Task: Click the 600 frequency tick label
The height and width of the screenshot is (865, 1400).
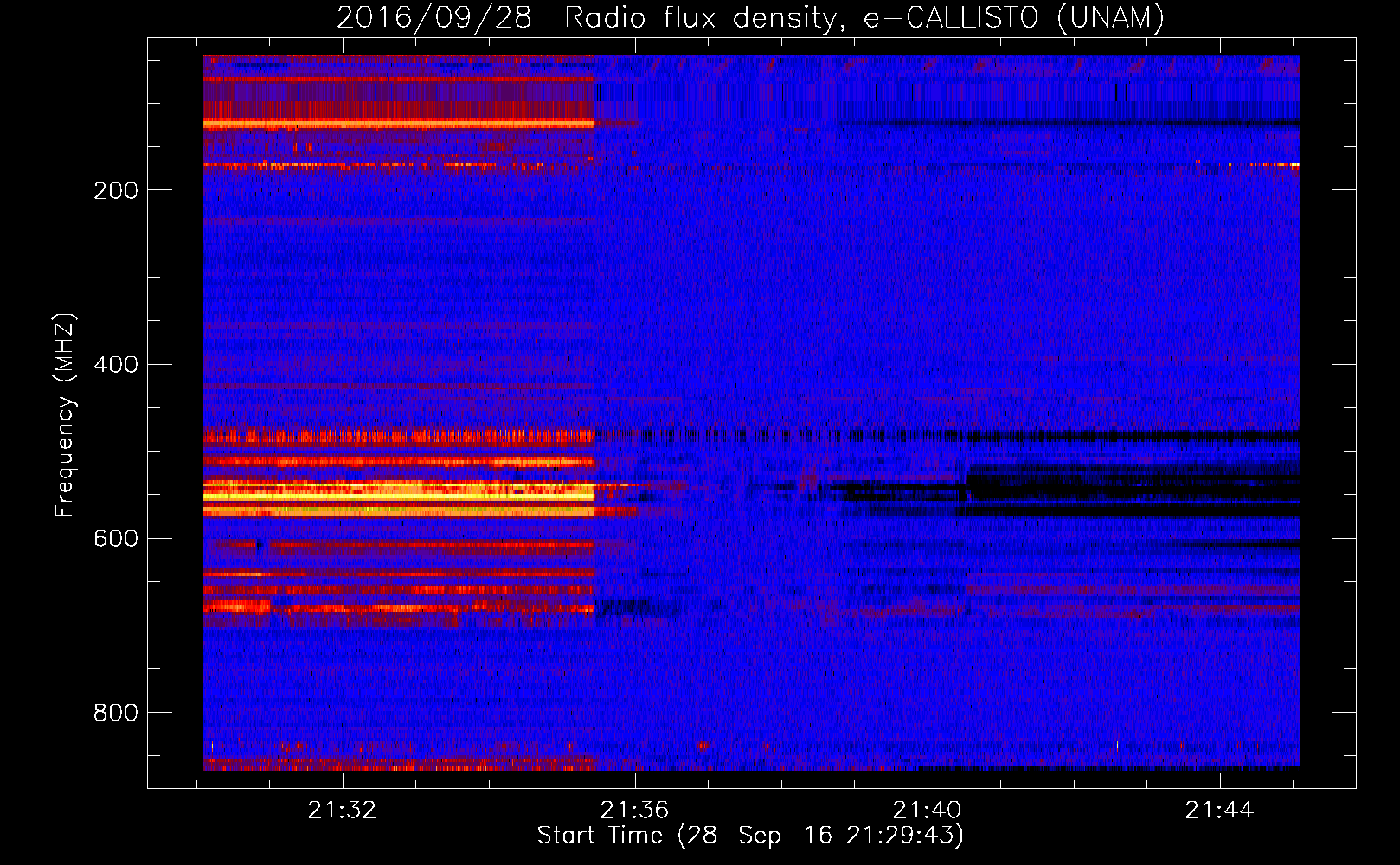Action: 116,538
